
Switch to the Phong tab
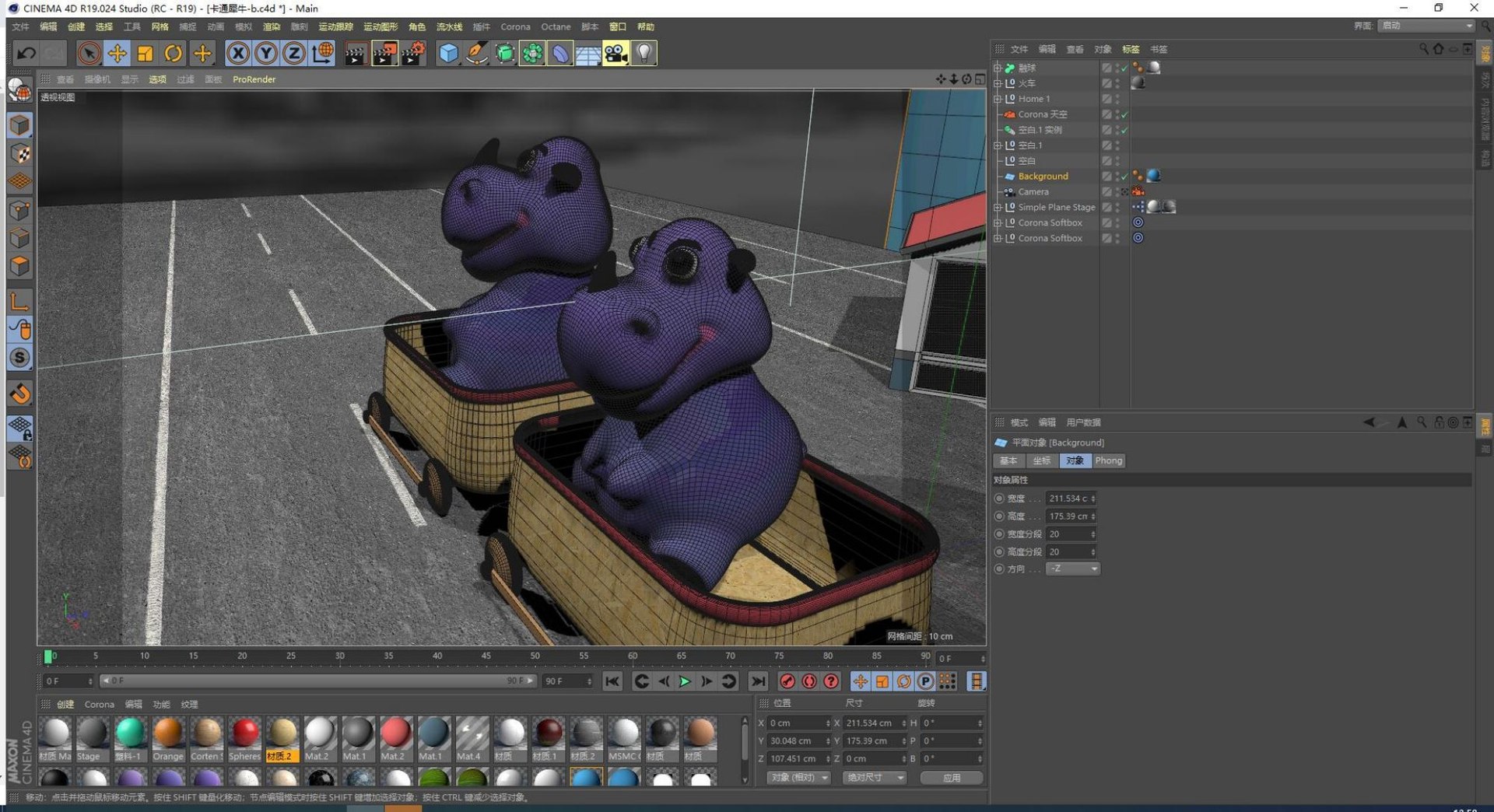pyautogui.click(x=1109, y=461)
